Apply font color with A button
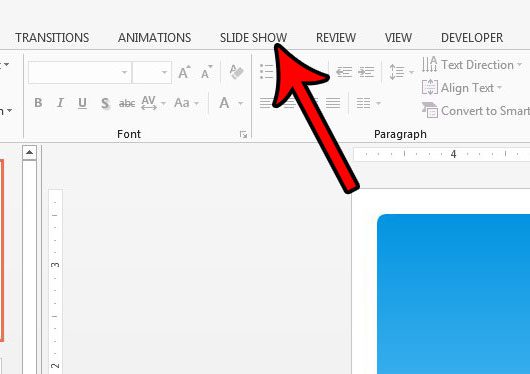 (x=224, y=103)
